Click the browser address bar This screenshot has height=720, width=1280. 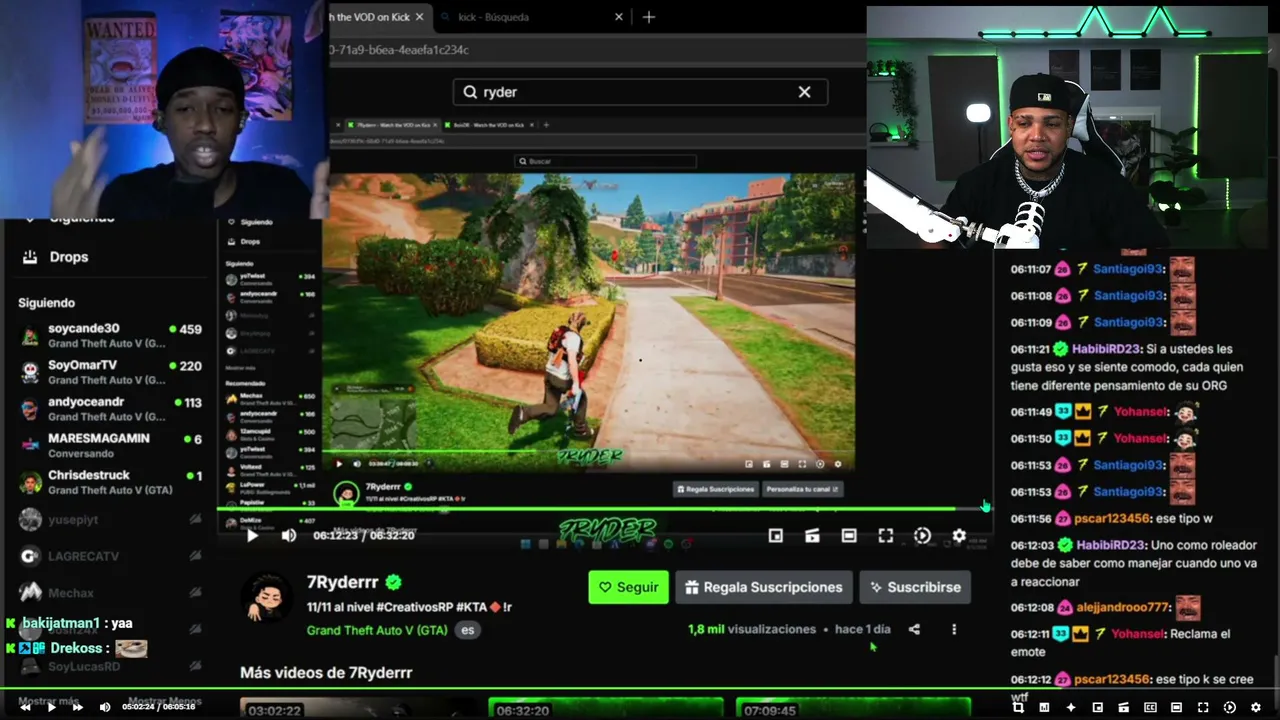click(597, 50)
